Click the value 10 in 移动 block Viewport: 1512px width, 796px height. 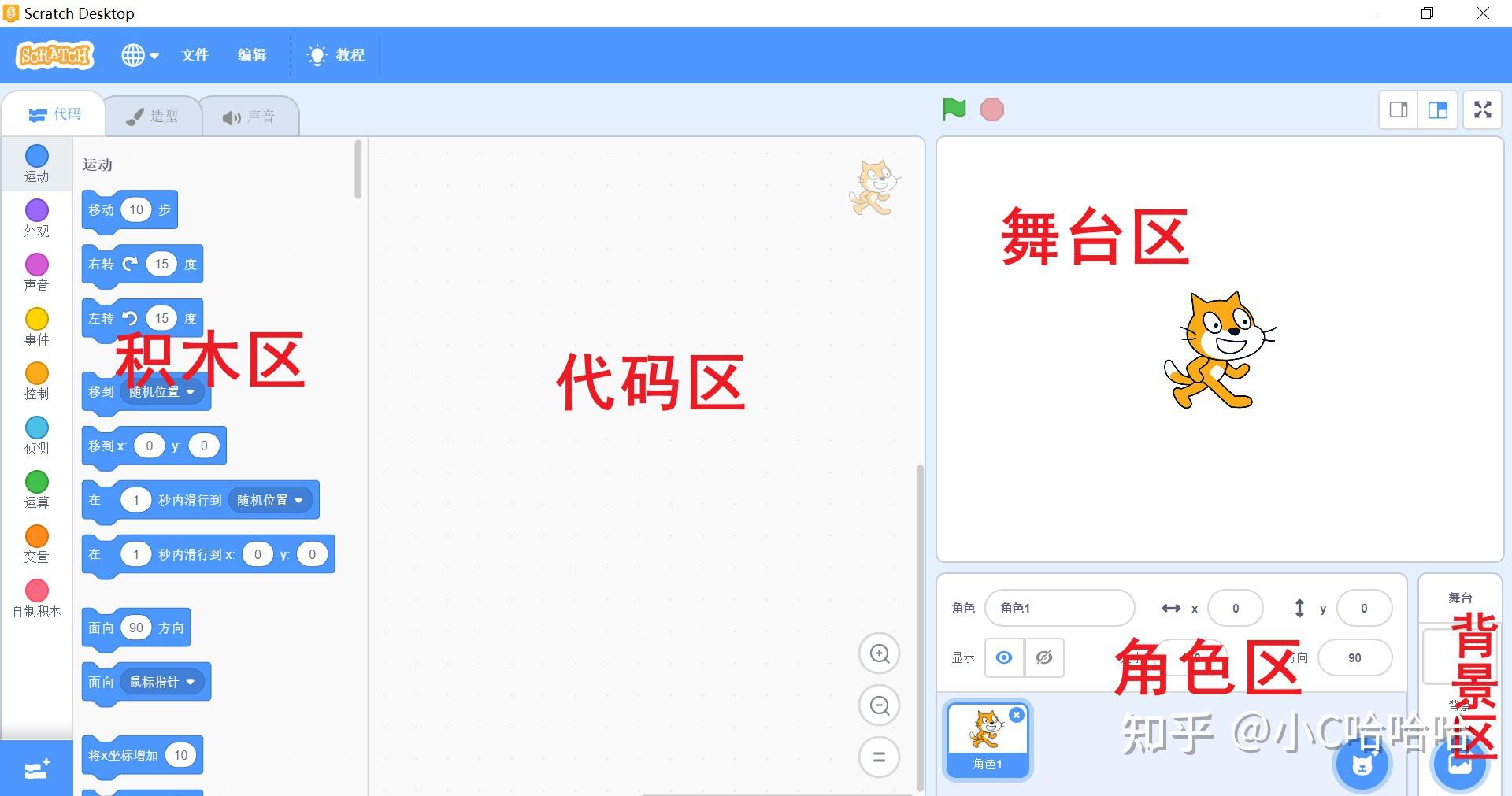pos(136,209)
